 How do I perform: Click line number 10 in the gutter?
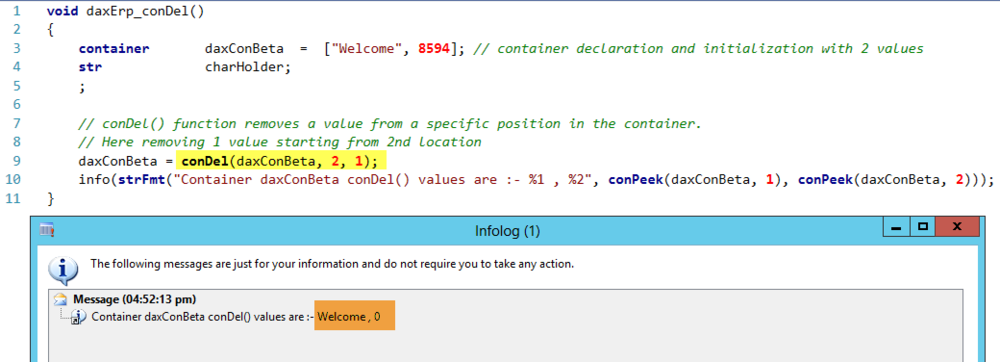tap(13, 180)
